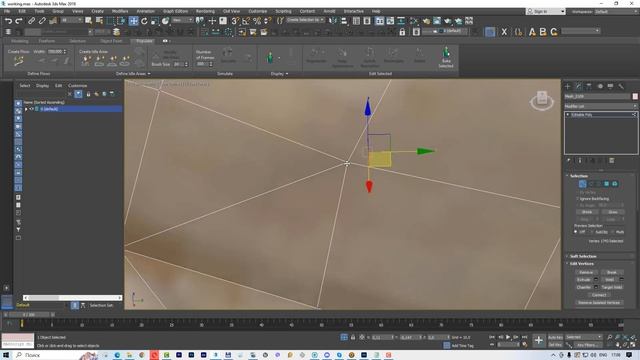
Task: Click the X axis constraint icon
Action: [x=504, y=31]
